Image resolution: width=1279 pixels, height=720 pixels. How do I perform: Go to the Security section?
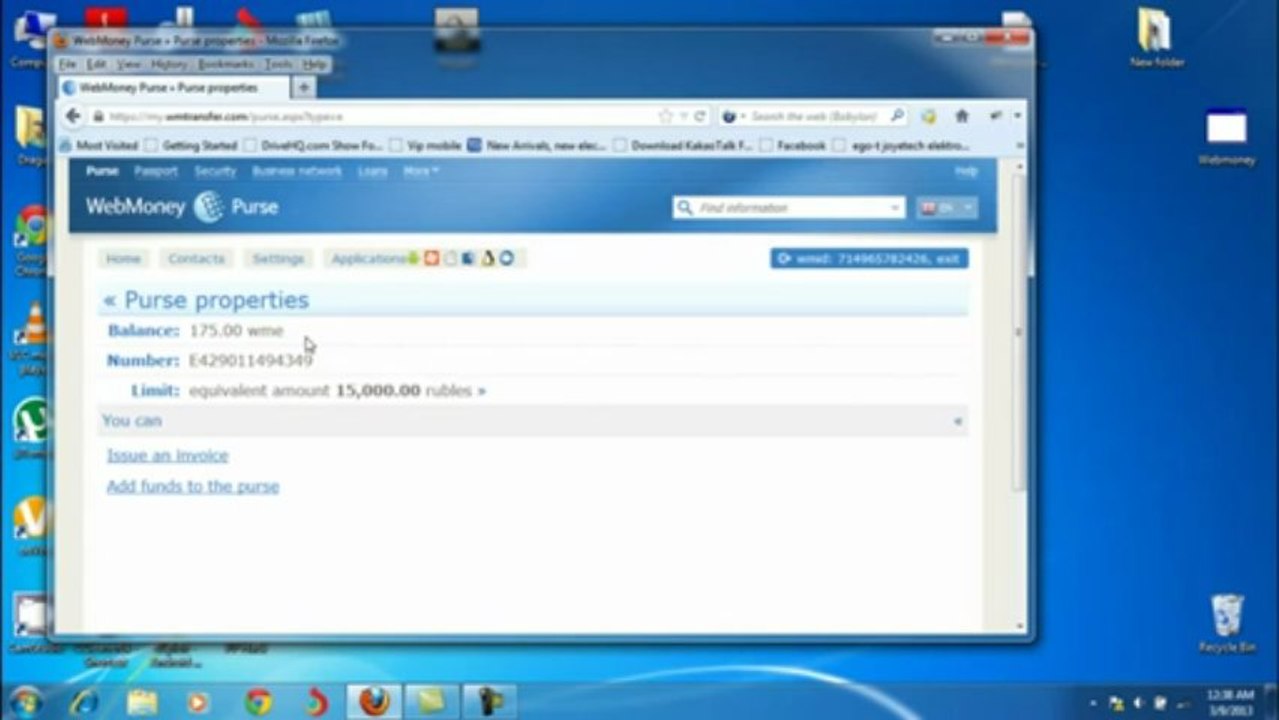215,171
